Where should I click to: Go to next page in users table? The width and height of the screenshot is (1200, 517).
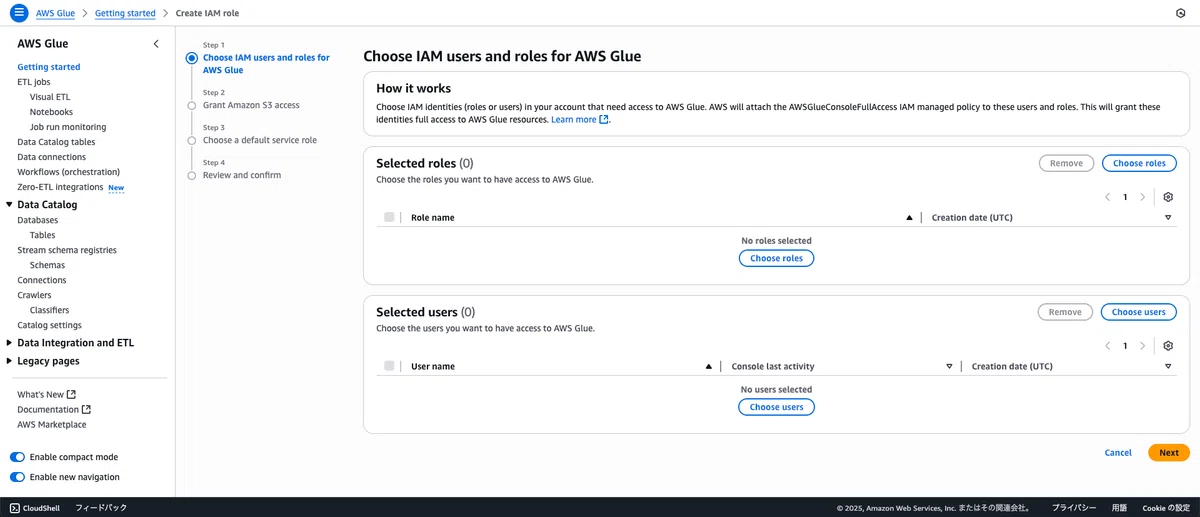pos(1142,346)
